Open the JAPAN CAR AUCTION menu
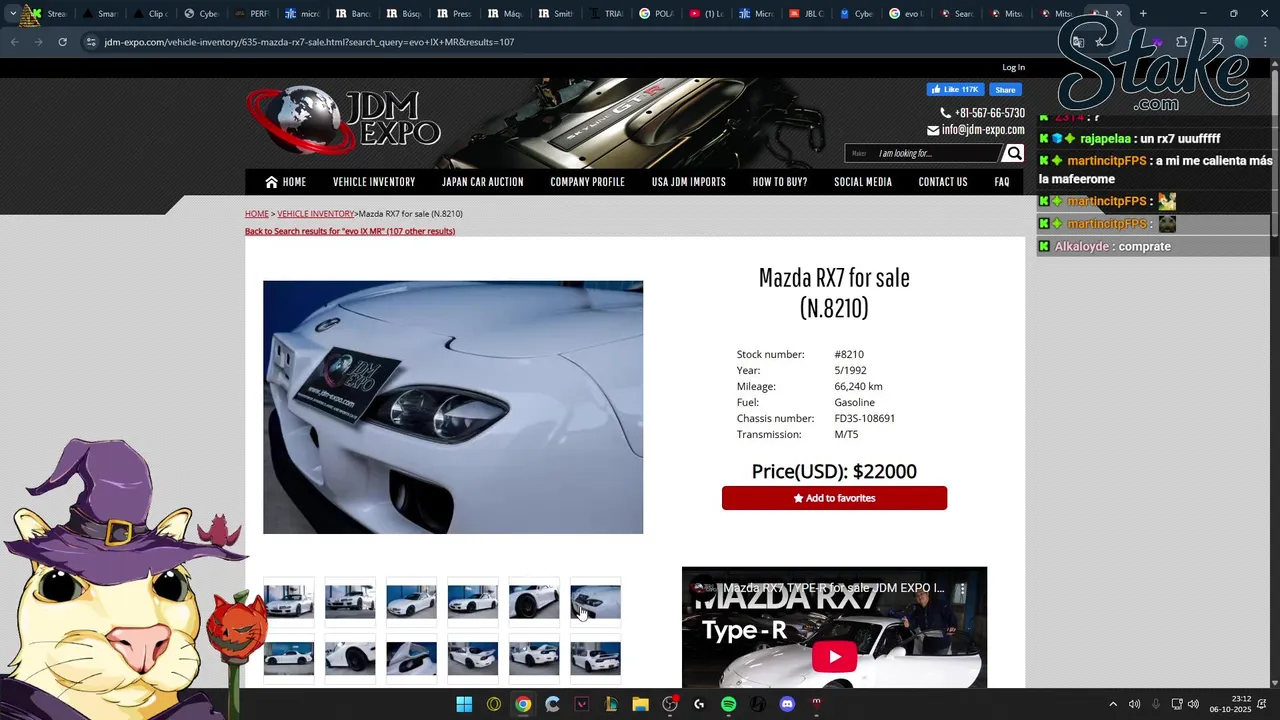Screen dimensions: 1280x720 pos(483,182)
